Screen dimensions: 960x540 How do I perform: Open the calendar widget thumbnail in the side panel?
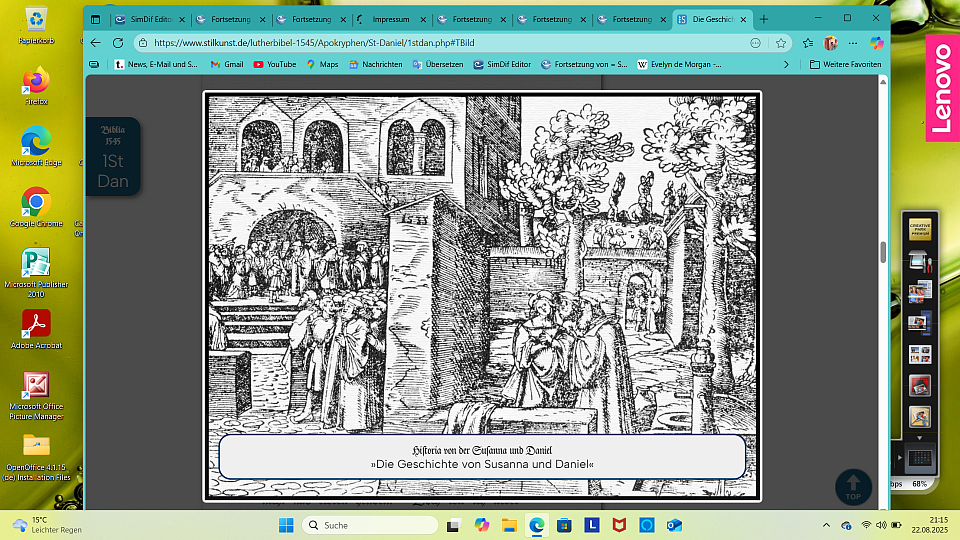tap(920, 457)
